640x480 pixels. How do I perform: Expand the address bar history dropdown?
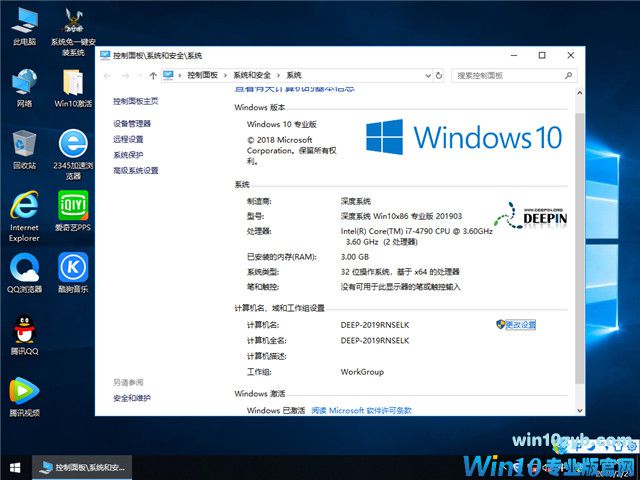tap(428, 76)
